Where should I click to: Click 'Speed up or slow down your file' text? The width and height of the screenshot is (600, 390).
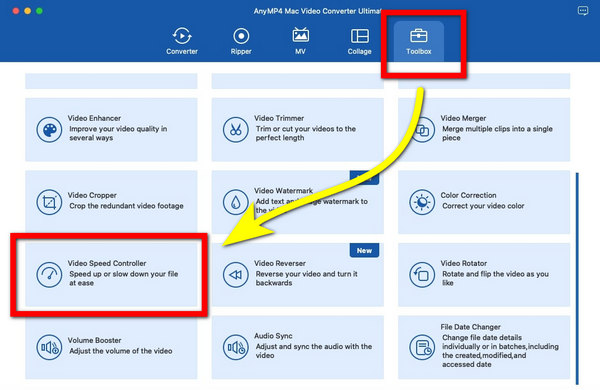124,278
